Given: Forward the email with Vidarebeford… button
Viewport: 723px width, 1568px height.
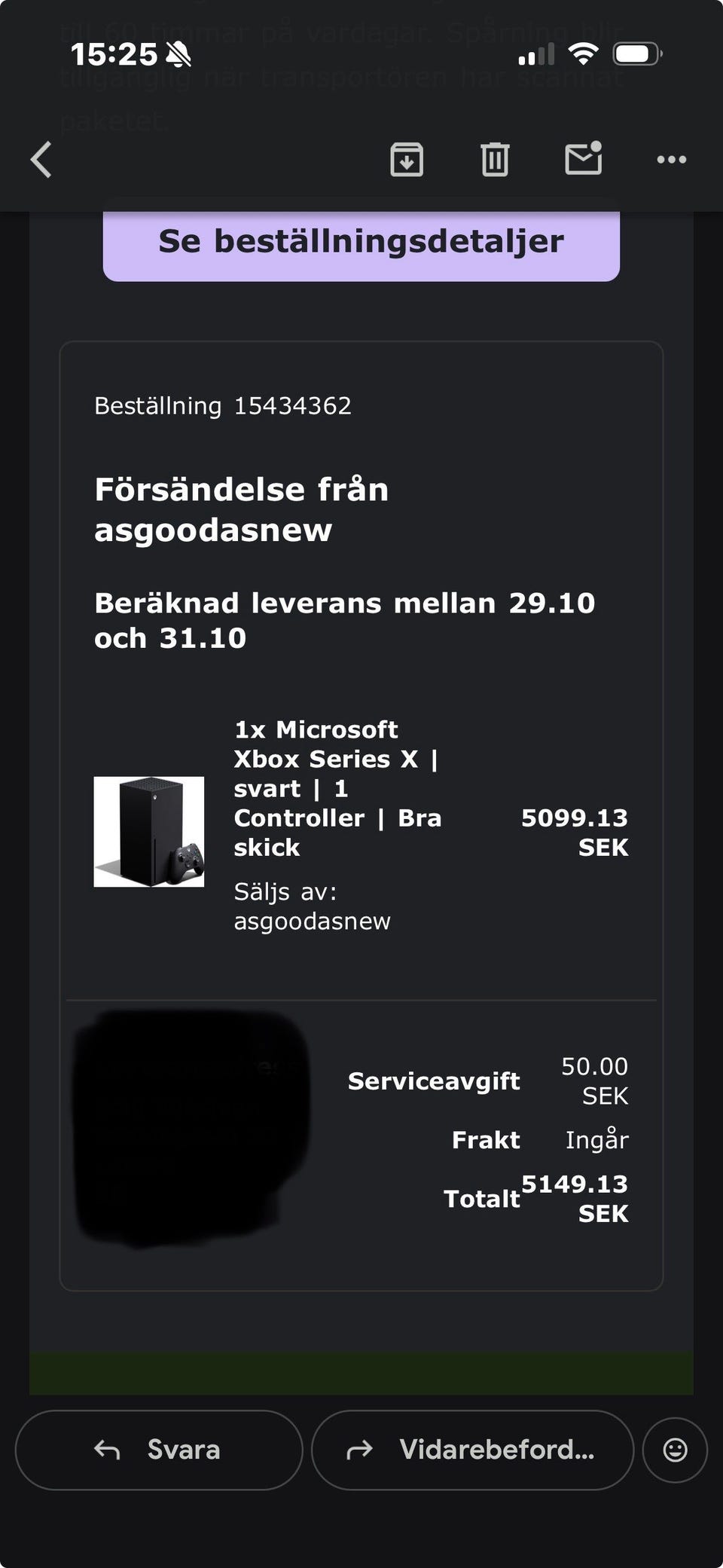Looking at the screenshot, I should click(472, 1450).
